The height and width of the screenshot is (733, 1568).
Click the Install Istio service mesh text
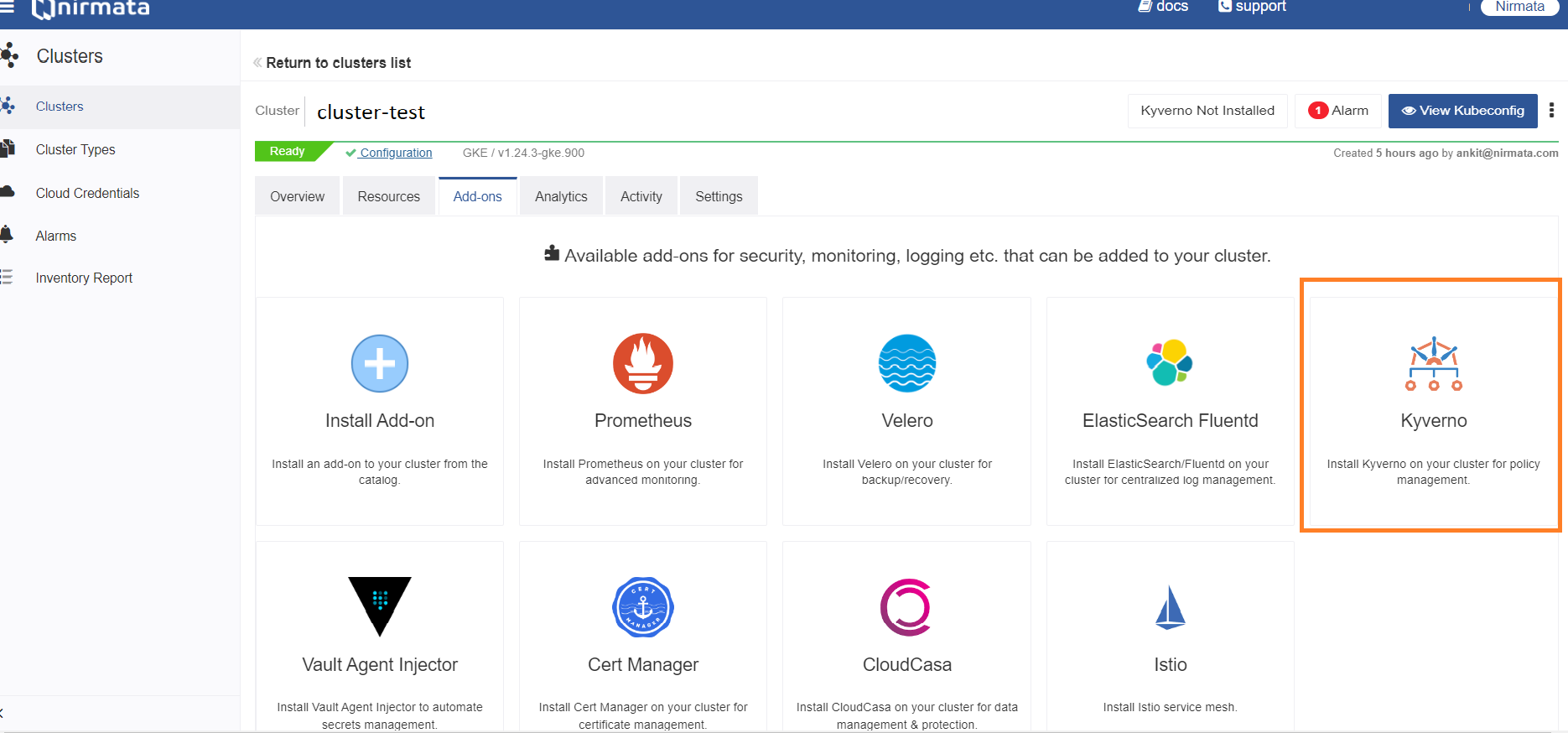pyautogui.click(x=1170, y=708)
